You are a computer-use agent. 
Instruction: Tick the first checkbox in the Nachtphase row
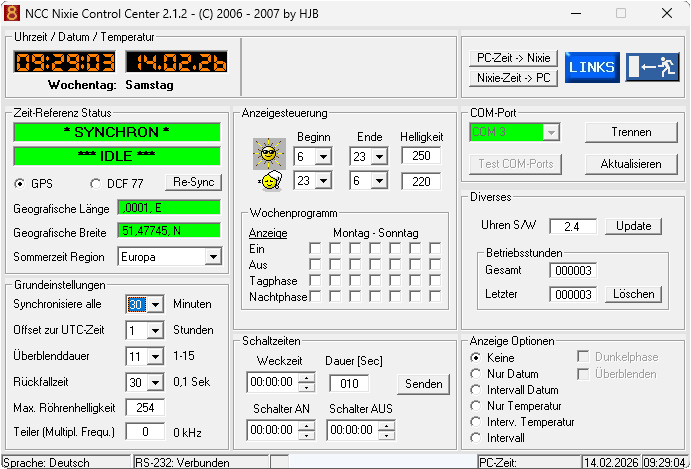click(x=315, y=296)
